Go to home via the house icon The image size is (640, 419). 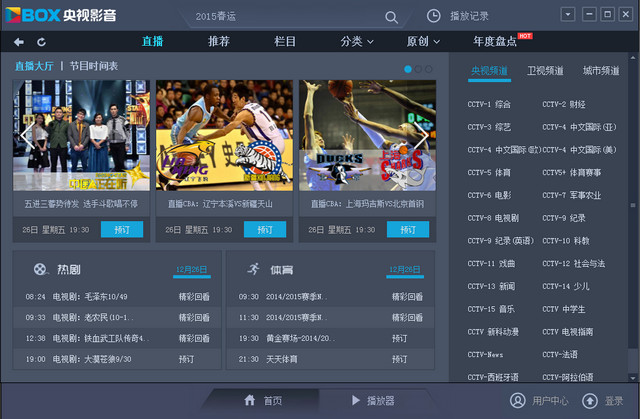click(x=250, y=400)
